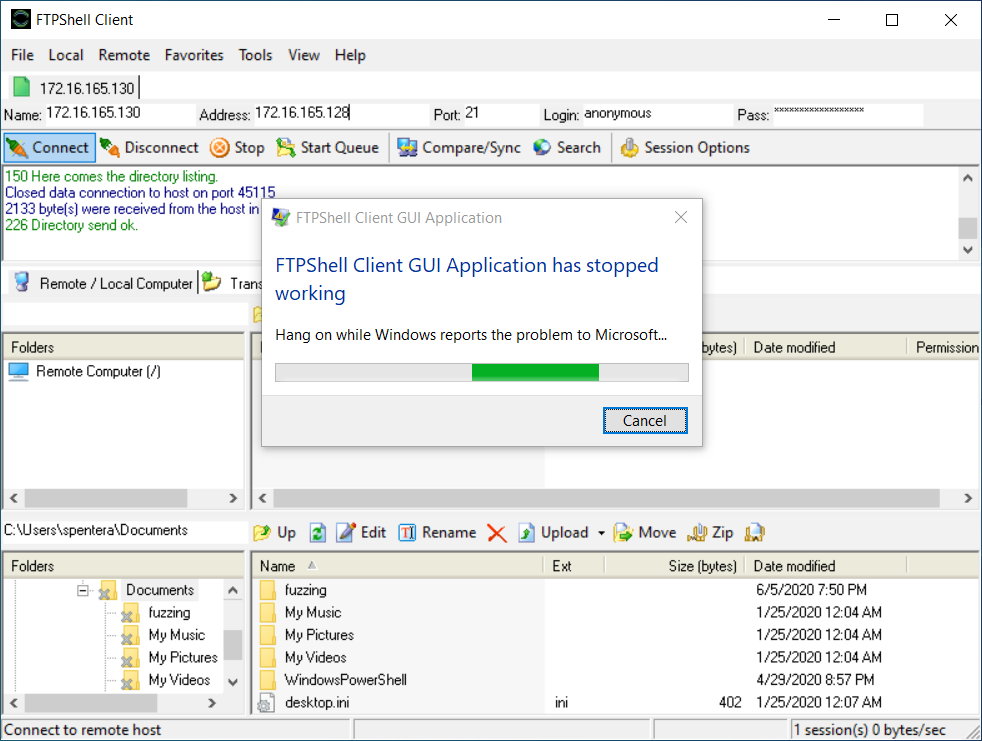Open the View menu
982x741 pixels.
pyautogui.click(x=304, y=55)
